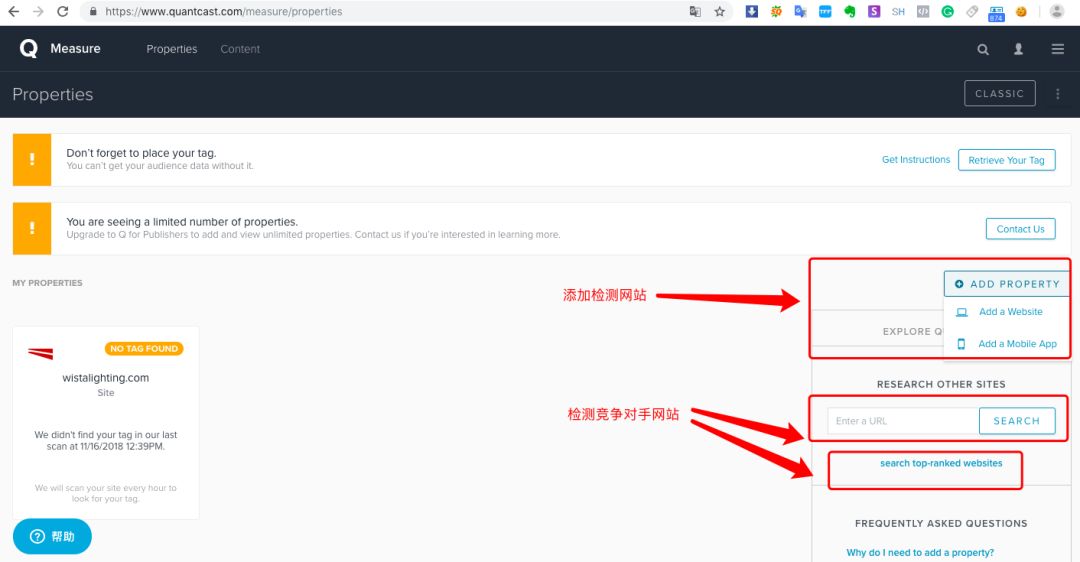Open the wistalighting.com property card
The width and height of the screenshot is (1080, 562).
pyautogui.click(x=106, y=378)
